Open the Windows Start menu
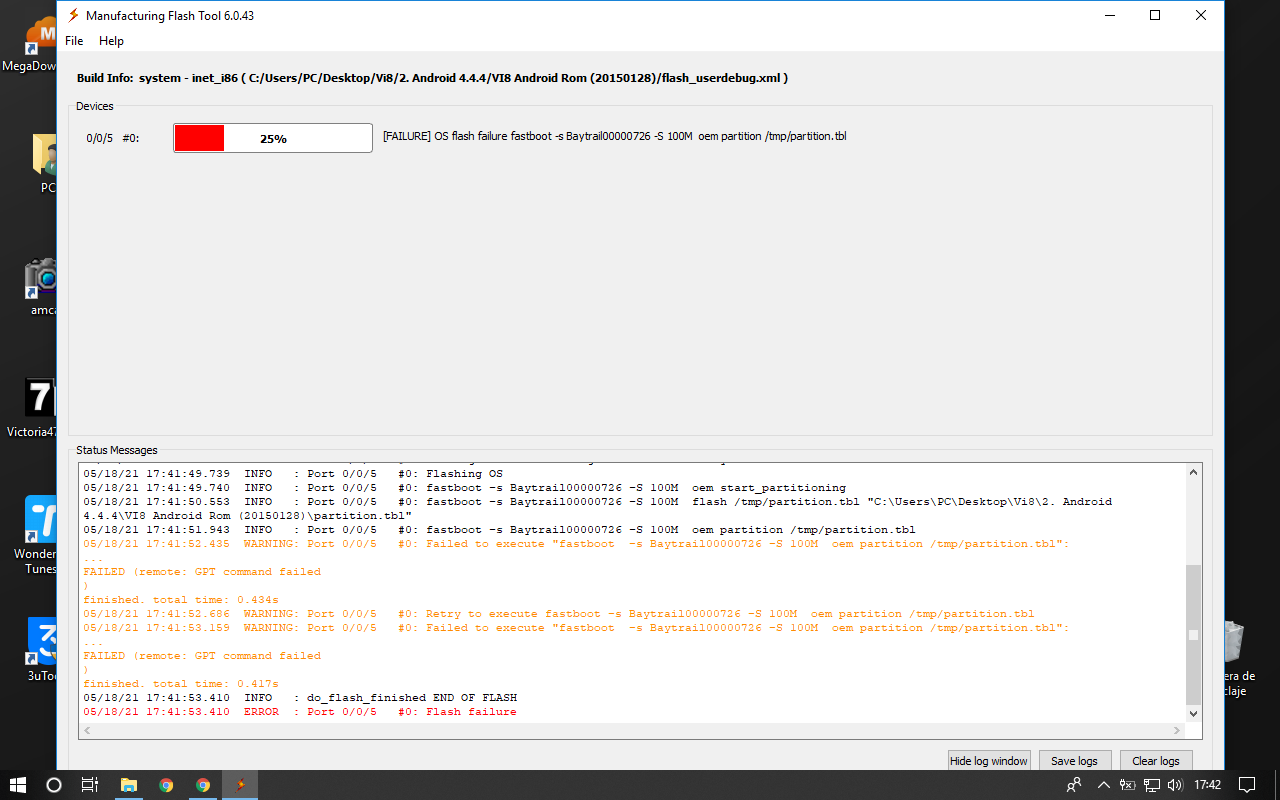This screenshot has width=1280, height=800. click(18, 785)
